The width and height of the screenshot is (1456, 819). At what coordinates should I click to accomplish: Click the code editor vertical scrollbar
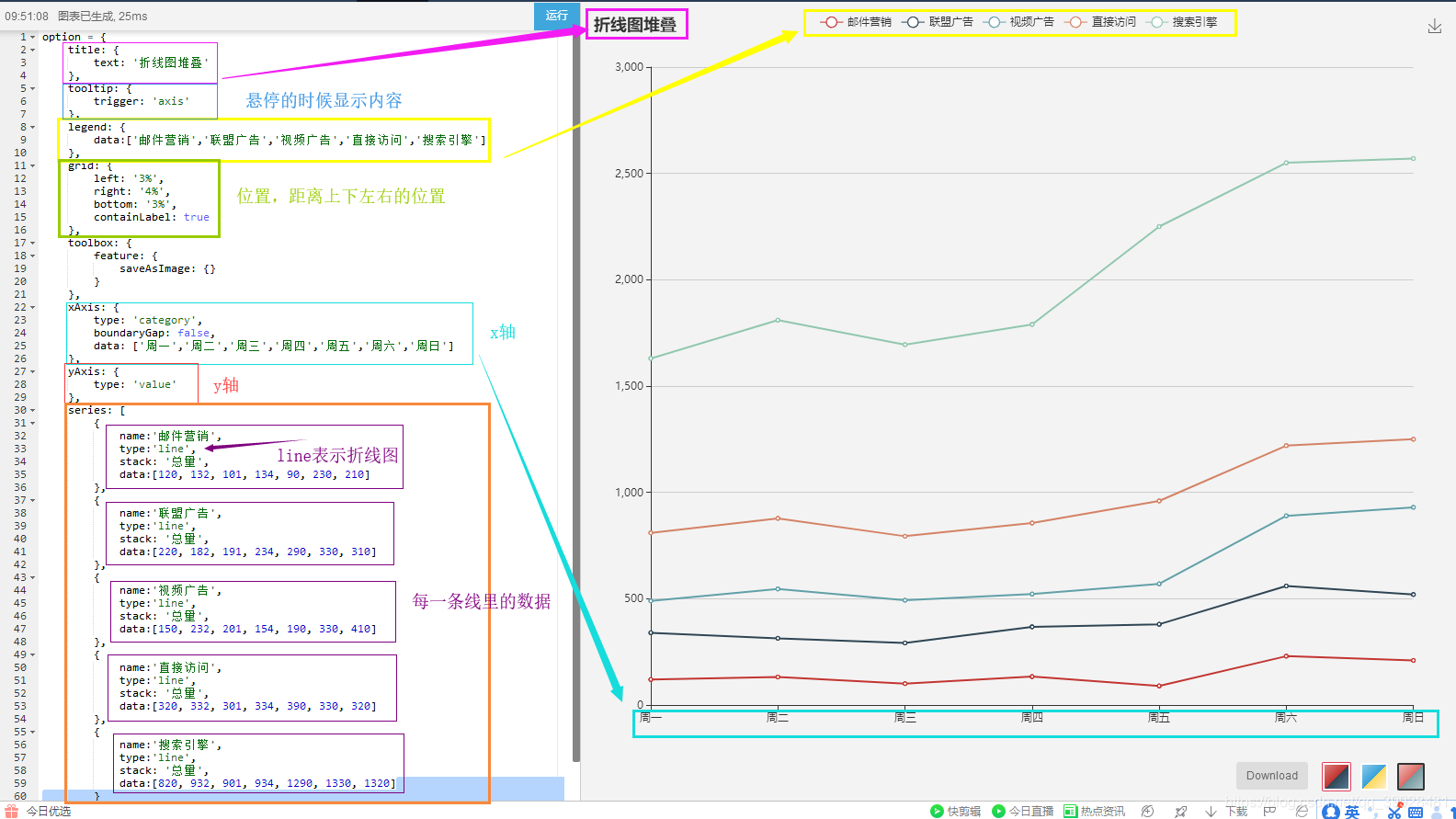tap(576, 395)
